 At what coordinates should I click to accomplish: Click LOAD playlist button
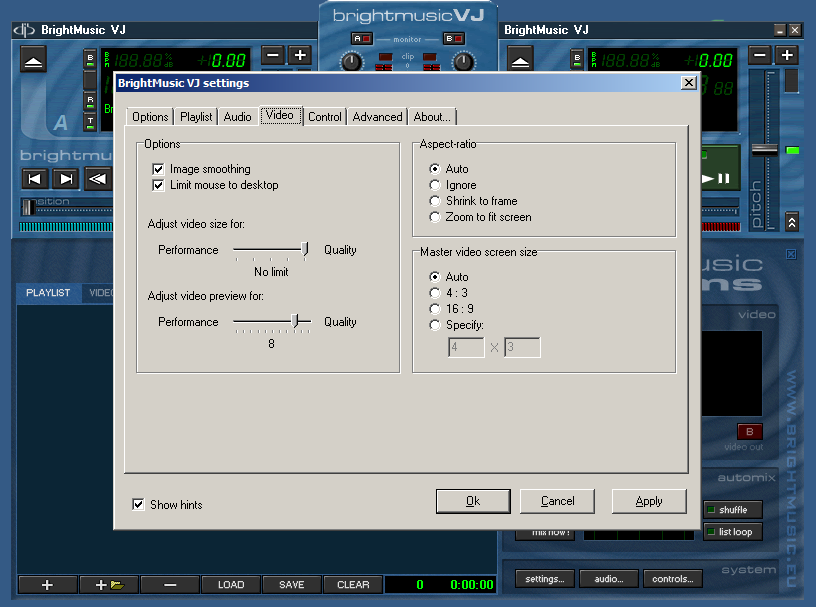[231, 585]
